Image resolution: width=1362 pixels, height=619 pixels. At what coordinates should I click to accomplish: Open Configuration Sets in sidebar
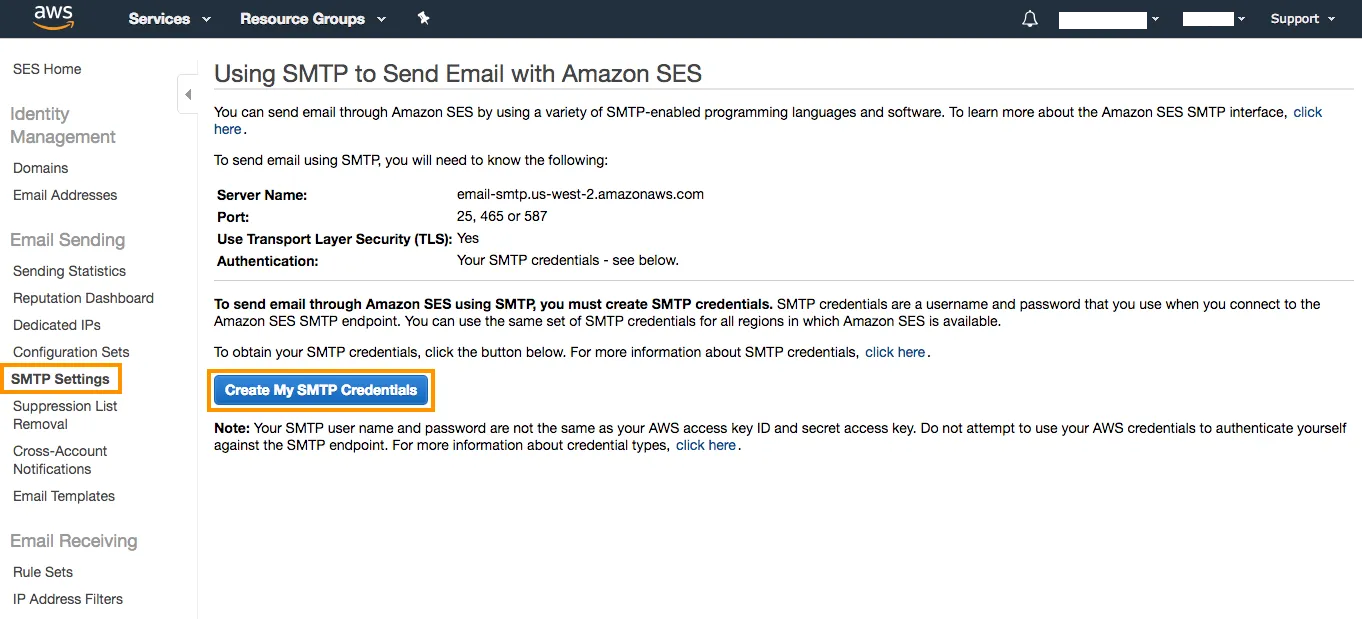(x=71, y=352)
